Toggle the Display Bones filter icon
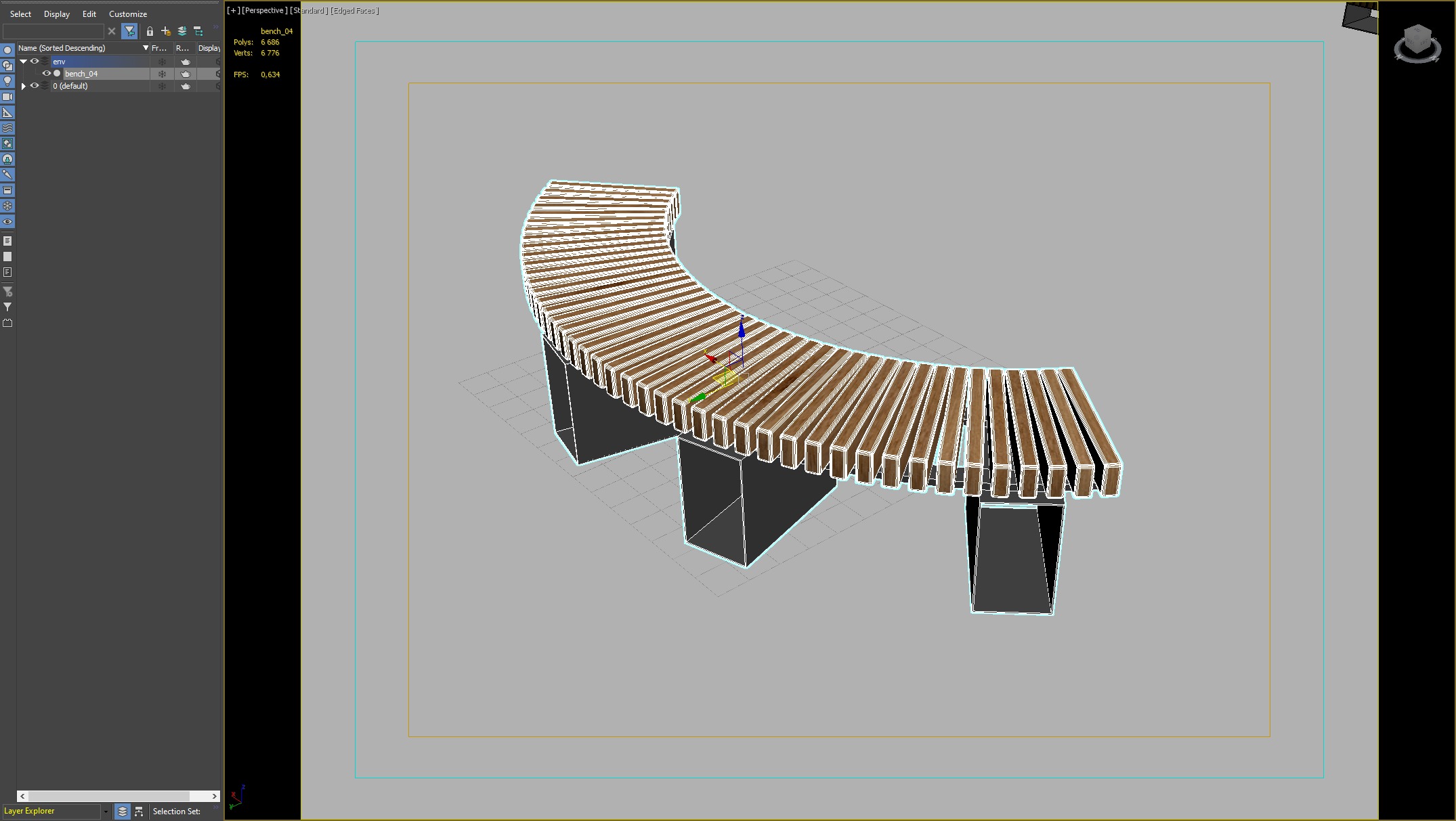Image resolution: width=1456 pixels, height=821 pixels. click(7, 175)
